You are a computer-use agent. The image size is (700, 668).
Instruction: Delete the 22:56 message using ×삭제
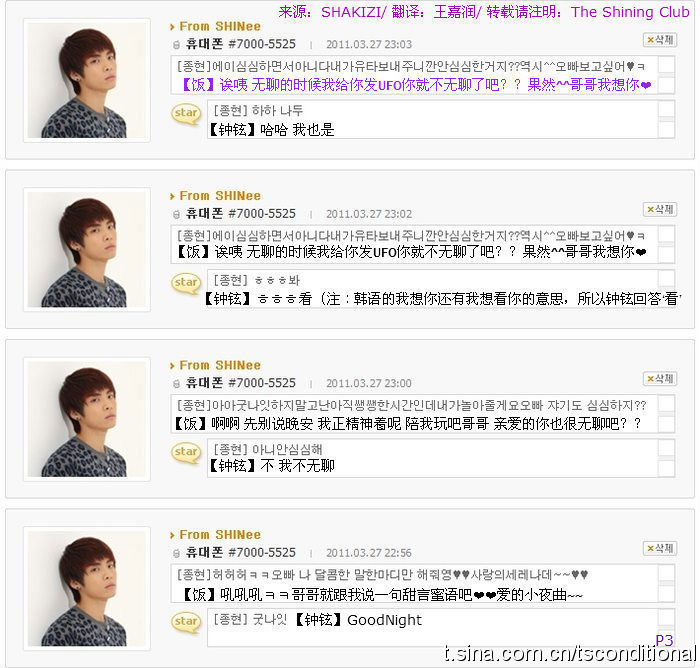[660, 548]
